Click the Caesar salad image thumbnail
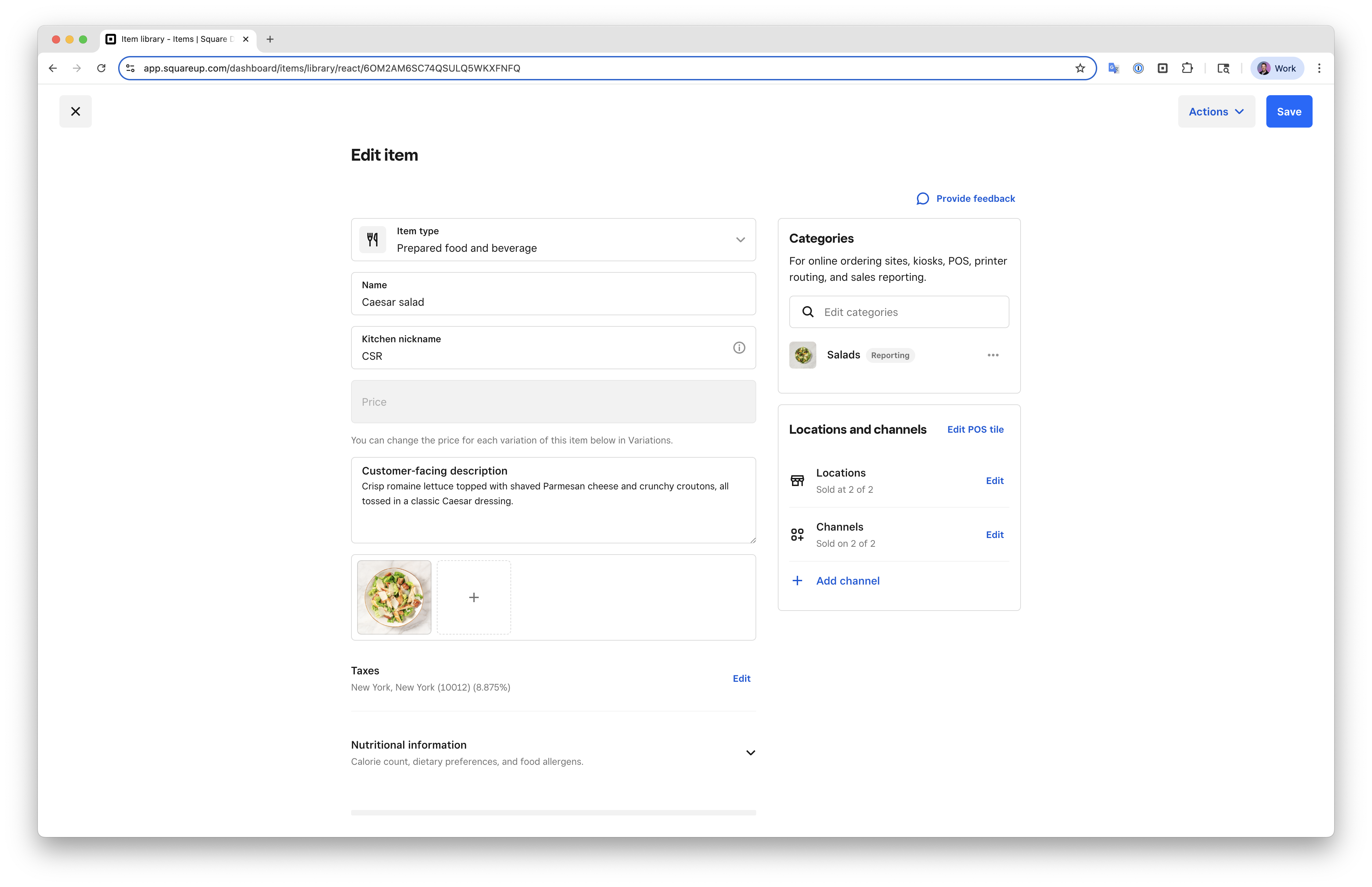Image resolution: width=1372 pixels, height=887 pixels. pyautogui.click(x=394, y=597)
